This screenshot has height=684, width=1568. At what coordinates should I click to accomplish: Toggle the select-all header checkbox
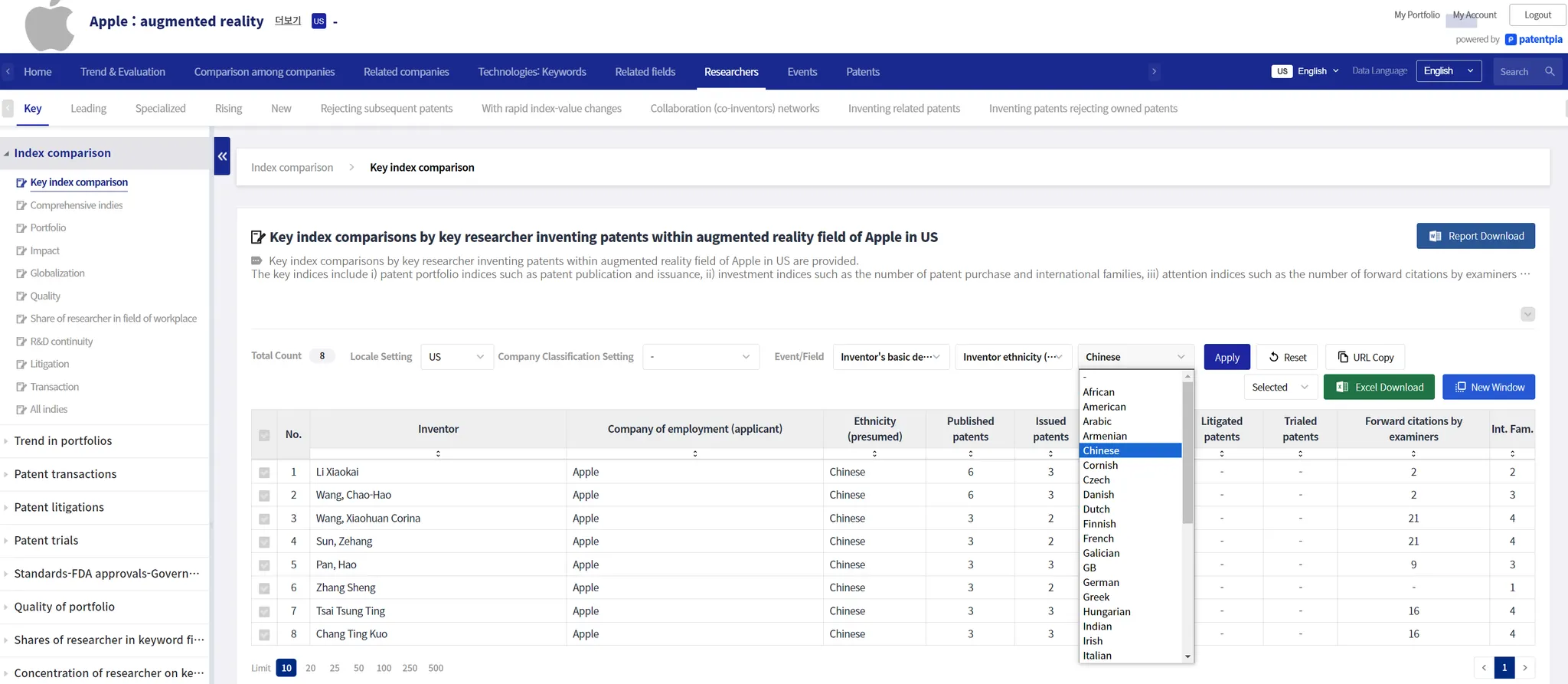coord(264,435)
